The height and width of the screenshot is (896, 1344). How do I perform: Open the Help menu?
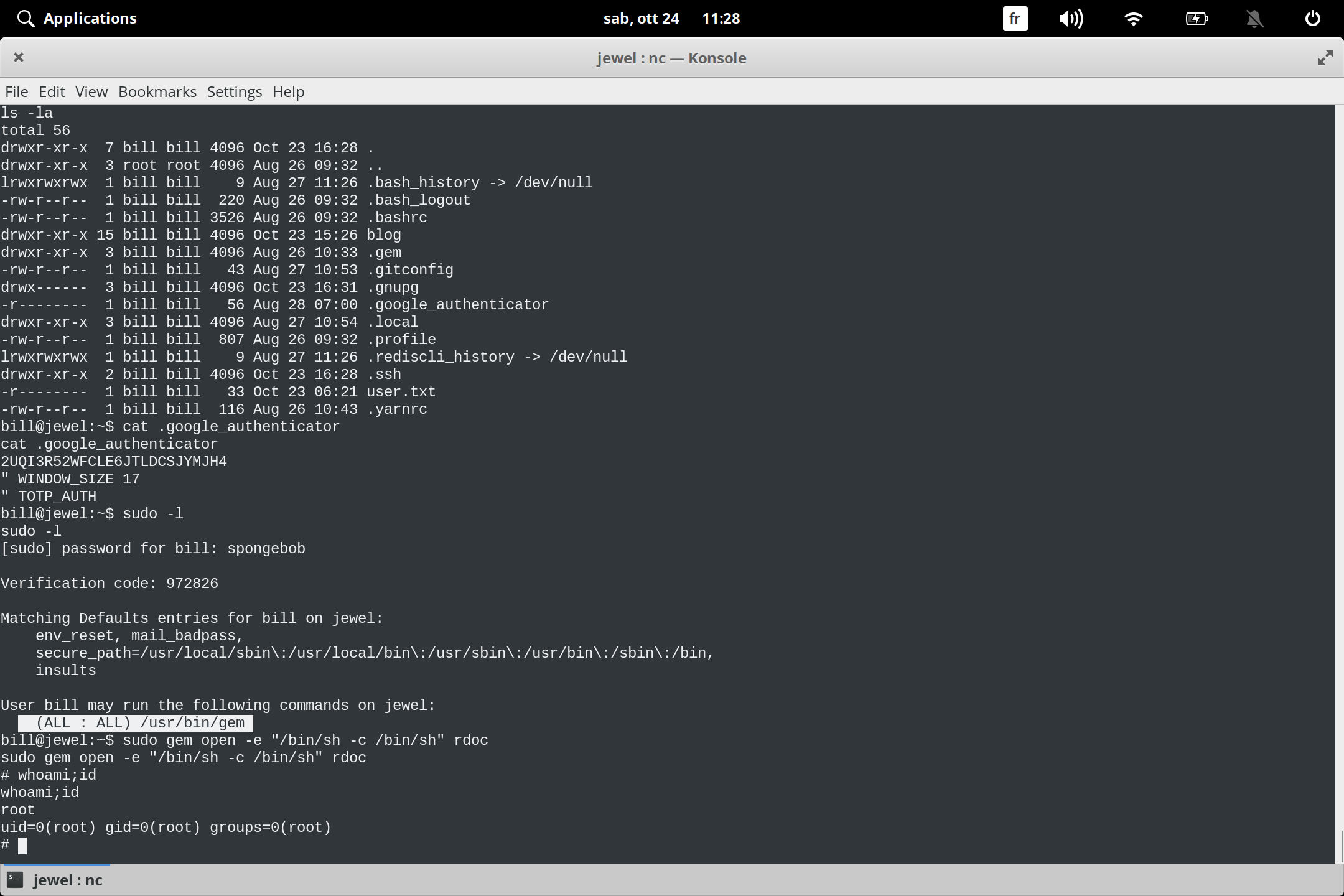click(x=288, y=91)
